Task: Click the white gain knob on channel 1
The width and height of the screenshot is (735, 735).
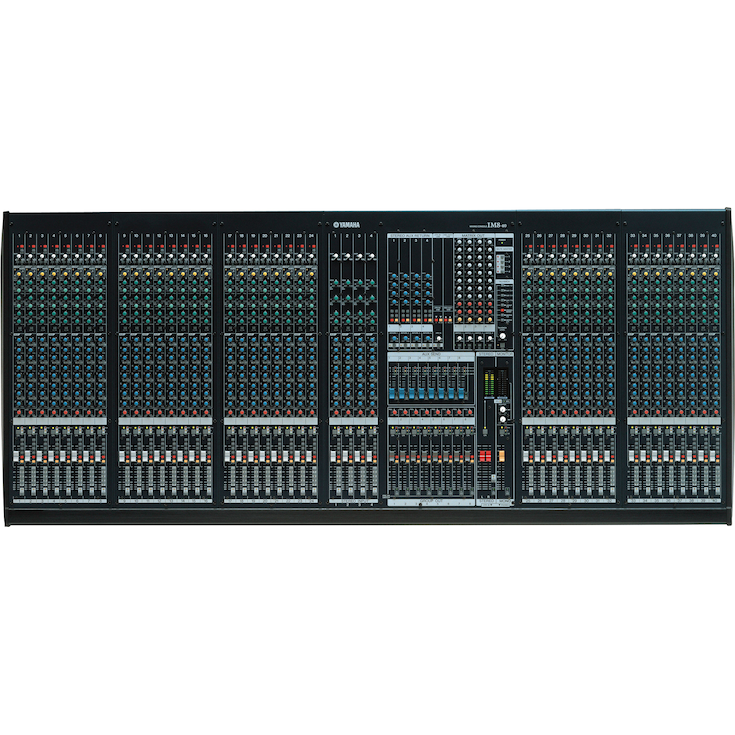Action: point(21,258)
